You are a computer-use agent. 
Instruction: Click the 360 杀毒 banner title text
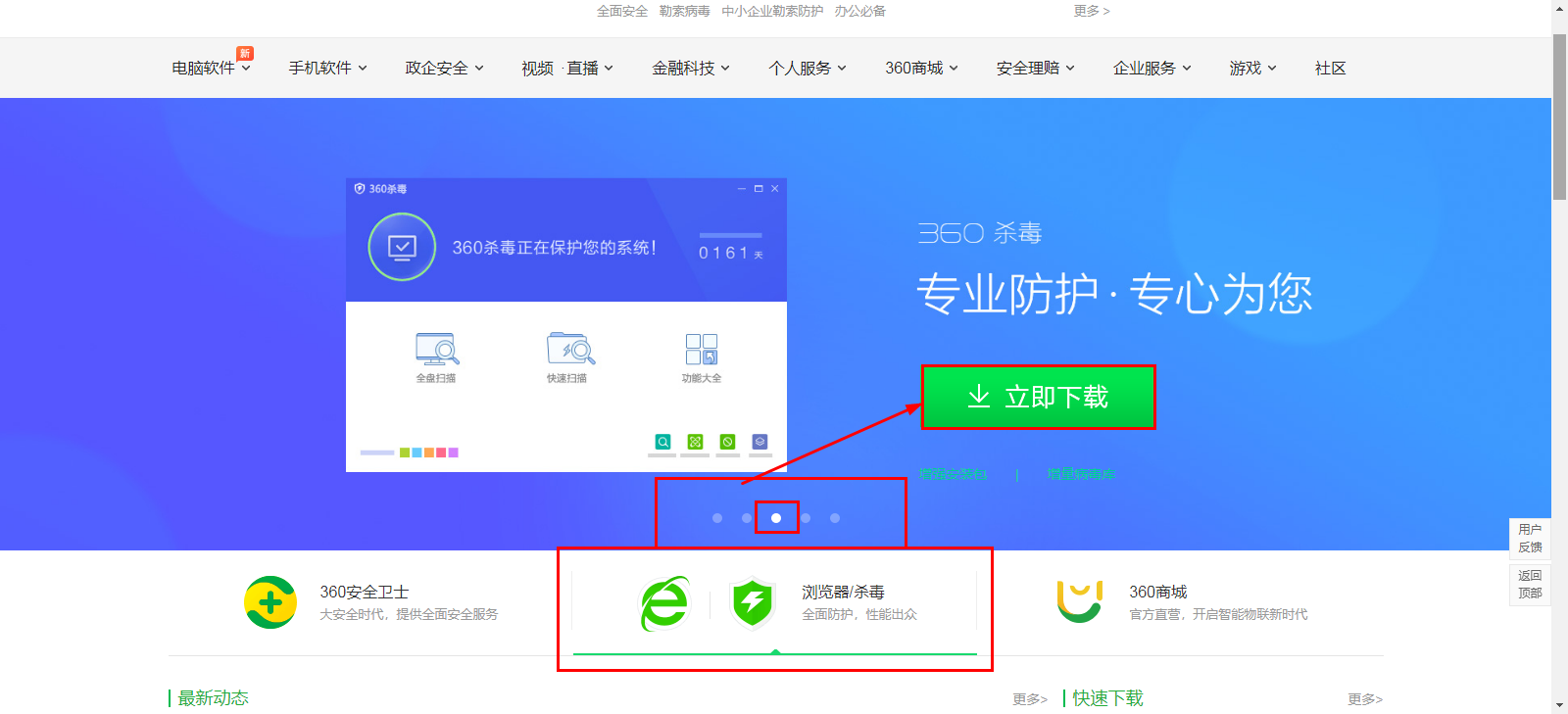[x=980, y=233]
